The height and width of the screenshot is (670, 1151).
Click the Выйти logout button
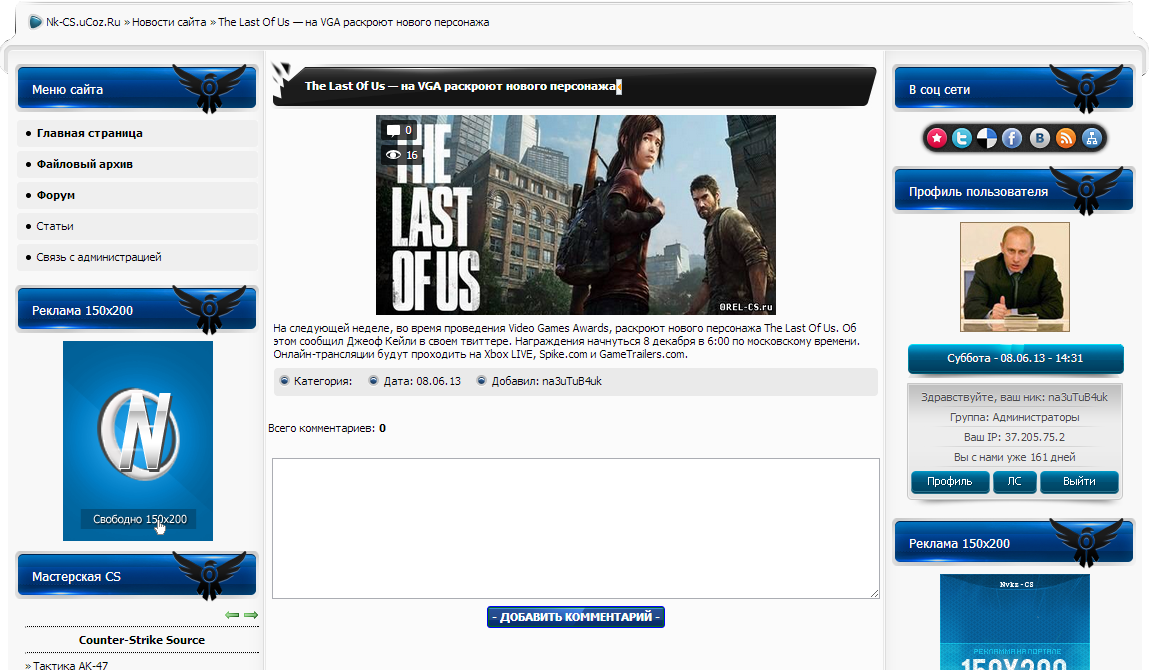[1078, 482]
